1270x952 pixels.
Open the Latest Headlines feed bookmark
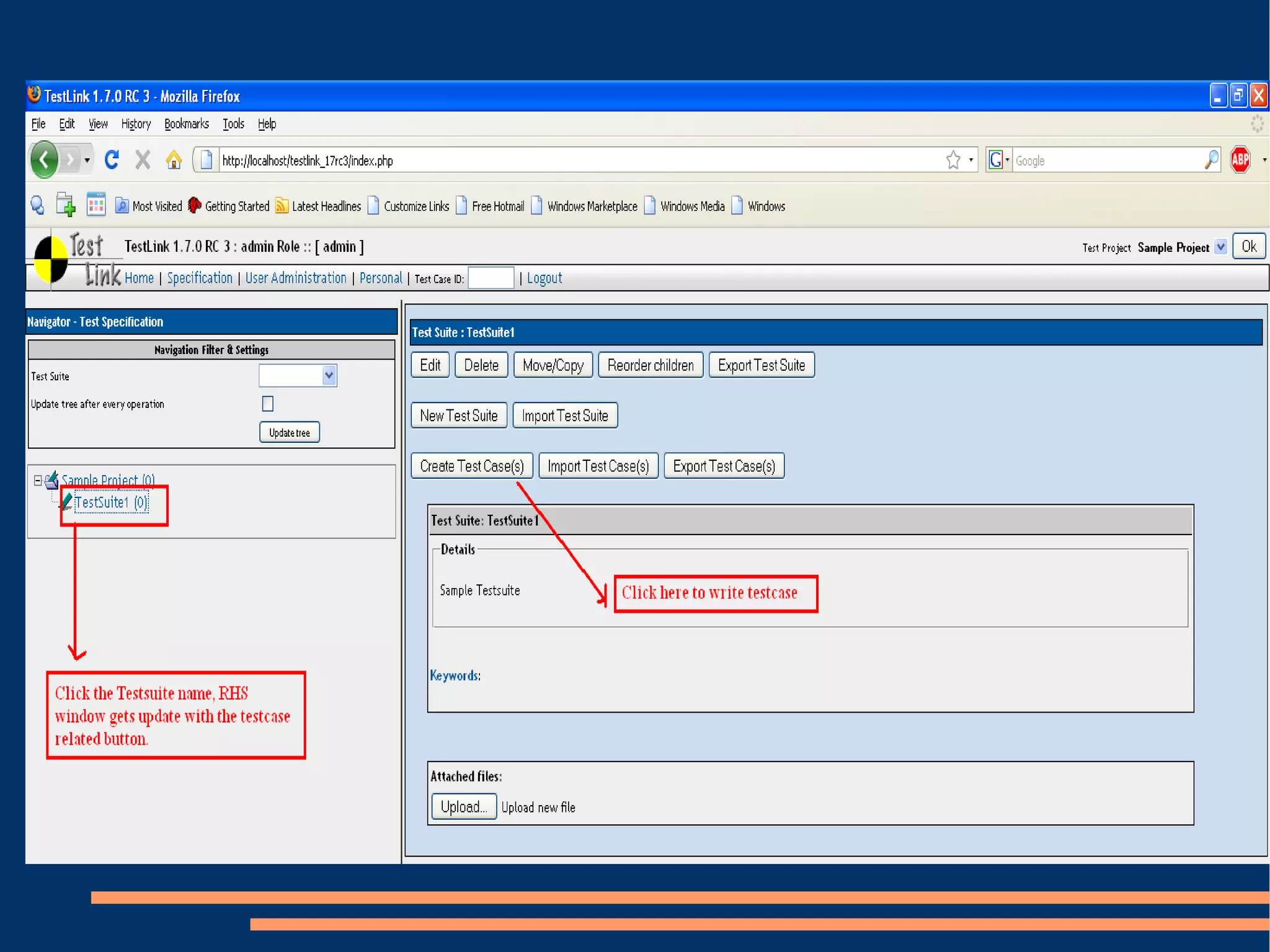coord(318,206)
